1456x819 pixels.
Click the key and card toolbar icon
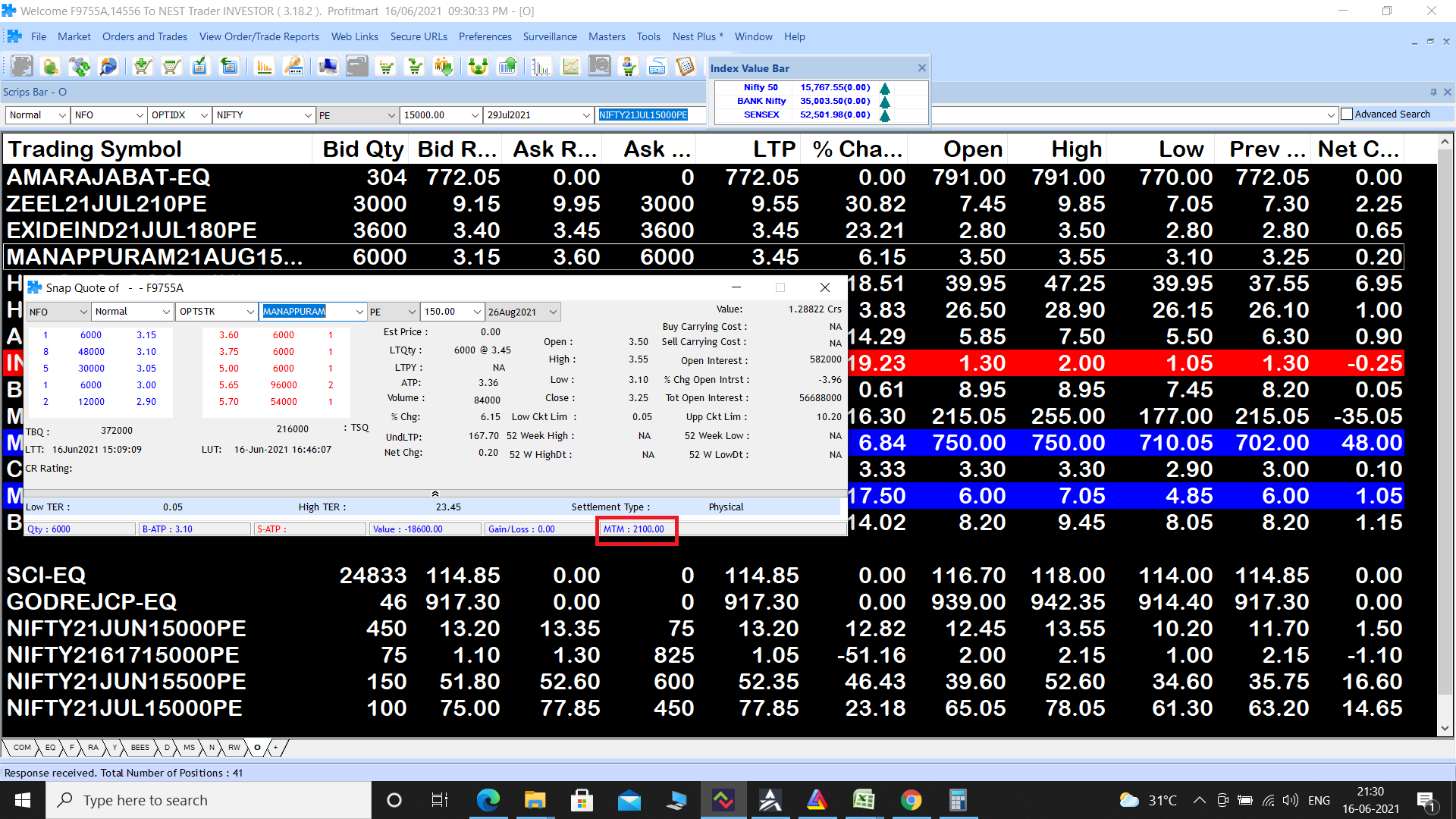(x=293, y=67)
